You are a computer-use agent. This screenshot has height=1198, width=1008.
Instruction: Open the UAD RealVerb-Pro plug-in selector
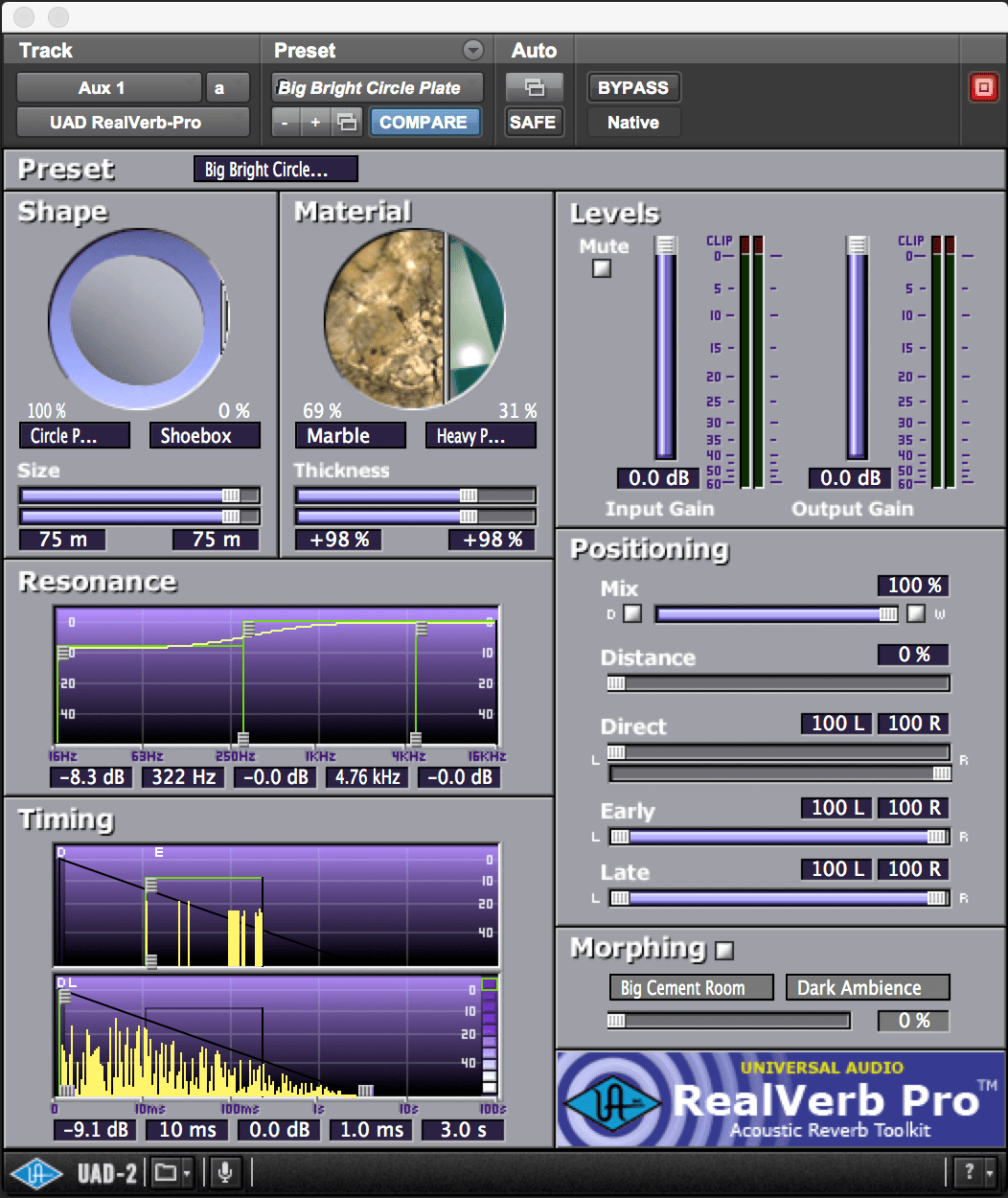[133, 123]
